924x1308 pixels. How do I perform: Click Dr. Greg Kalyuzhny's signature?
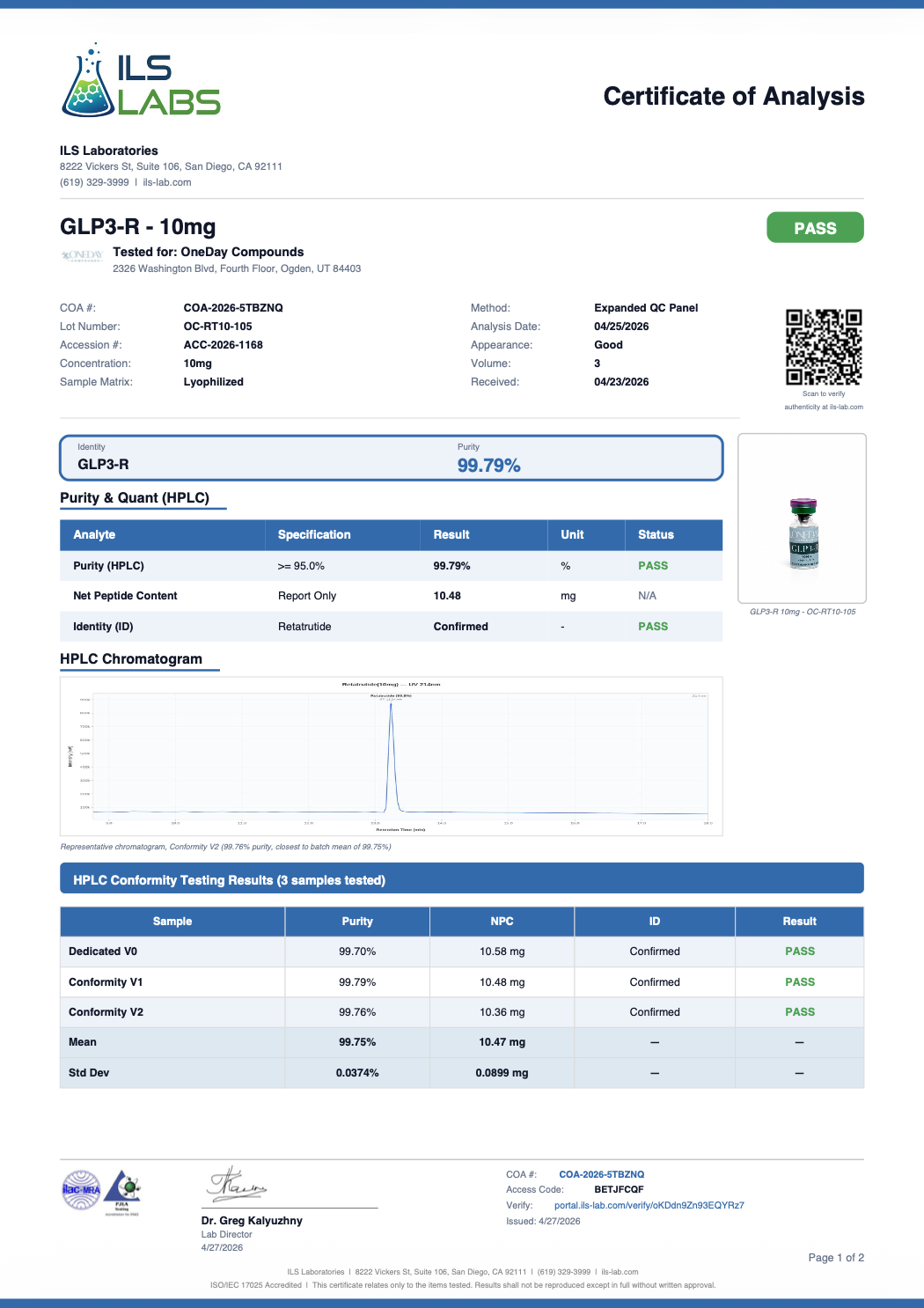point(238,1185)
